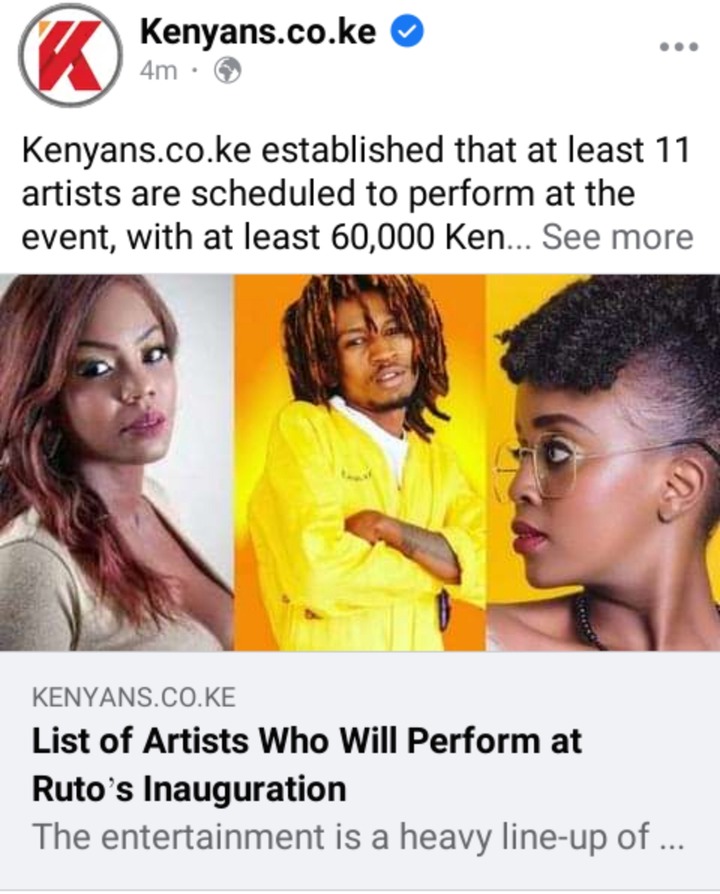Click the blue verified badge checkmark
The image size is (720, 894).
click(x=406, y=31)
